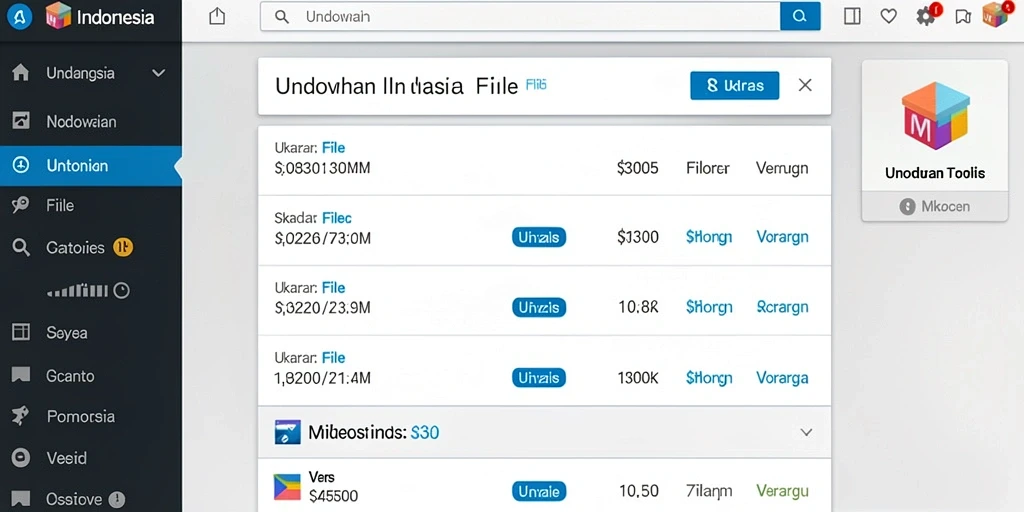Click the round timer icon after signal bars
The image size is (1024, 512).
pos(121,291)
